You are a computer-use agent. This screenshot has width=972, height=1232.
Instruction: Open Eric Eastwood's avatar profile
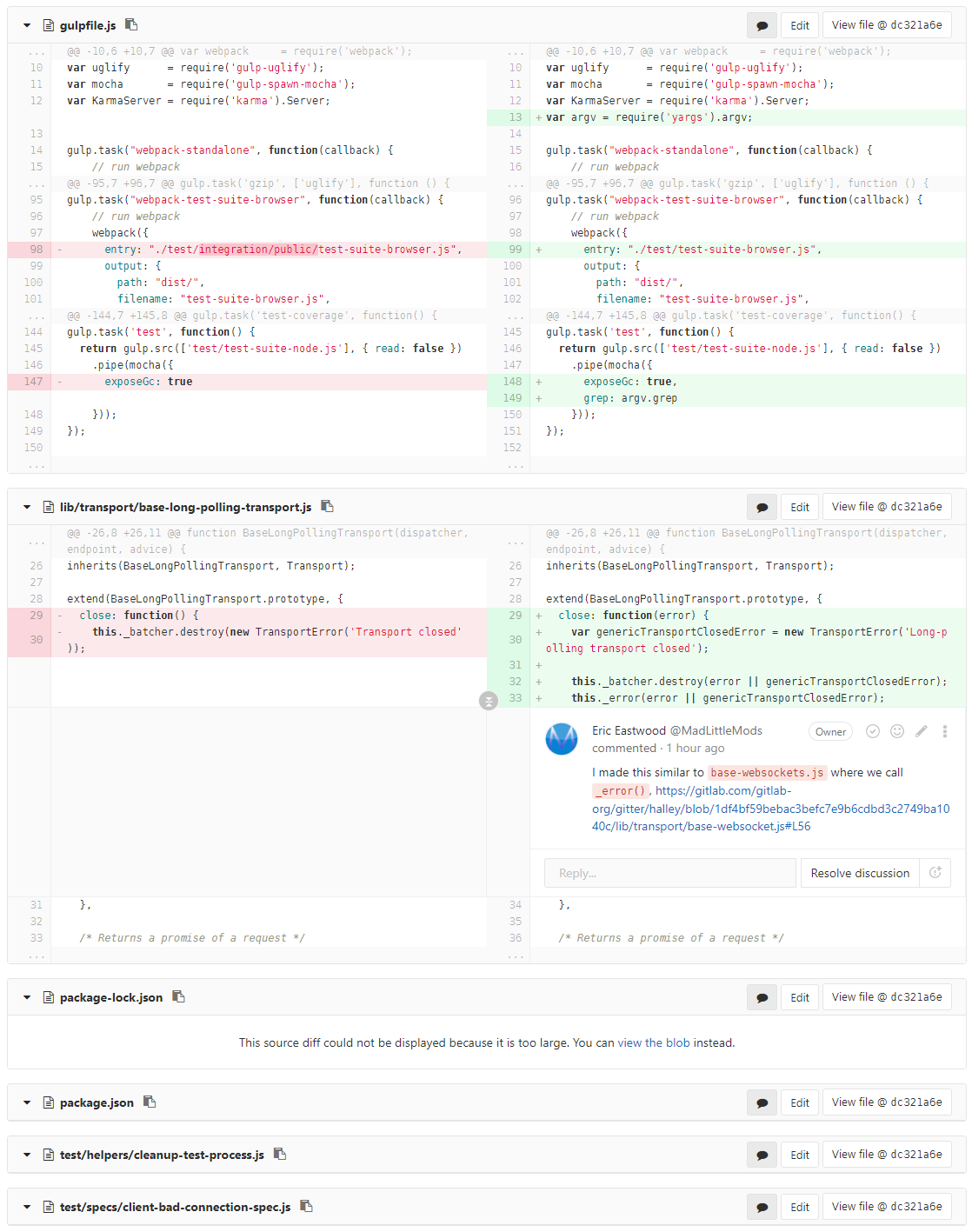[x=561, y=739]
